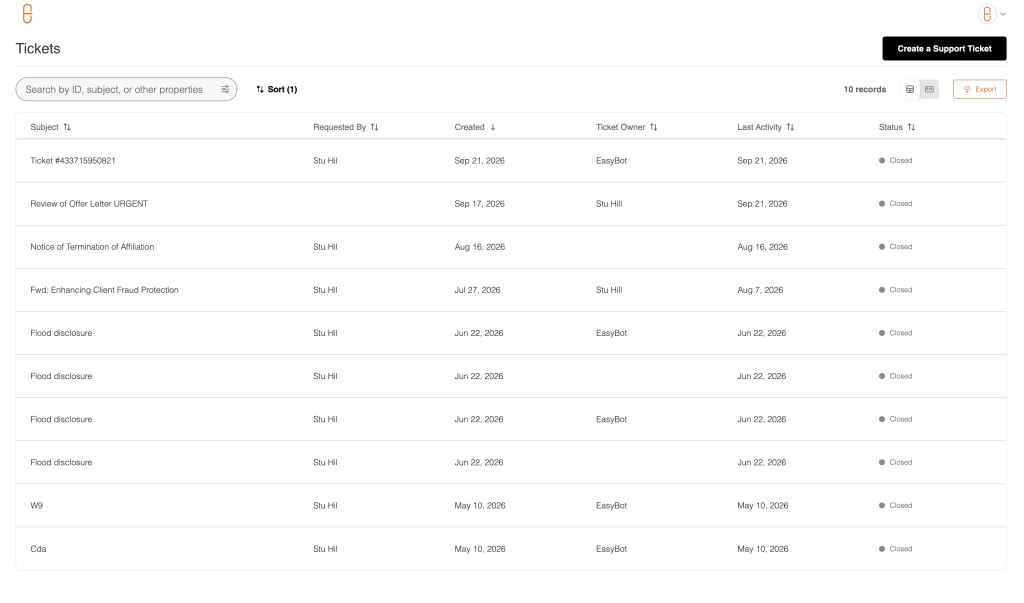Focus the ticket search input field
This screenshot has height=603, width=1024.
point(126,90)
